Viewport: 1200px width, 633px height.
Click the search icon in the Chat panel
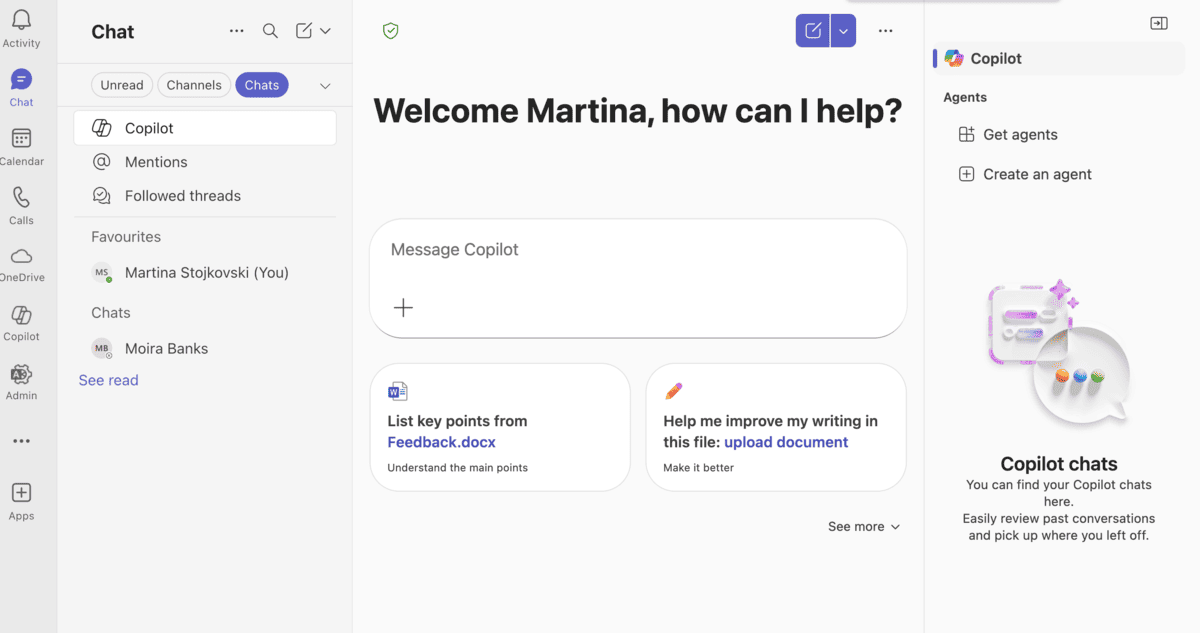[270, 31]
